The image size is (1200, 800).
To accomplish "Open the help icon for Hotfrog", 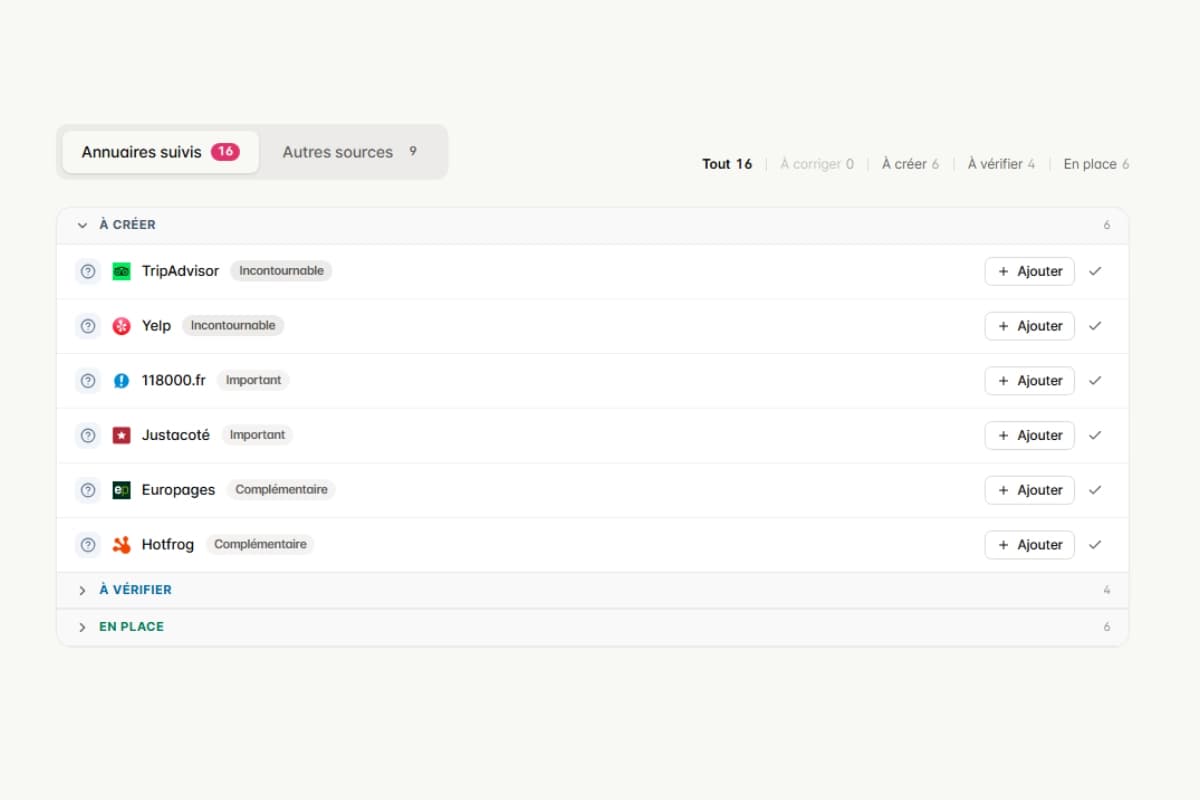I will [88, 545].
